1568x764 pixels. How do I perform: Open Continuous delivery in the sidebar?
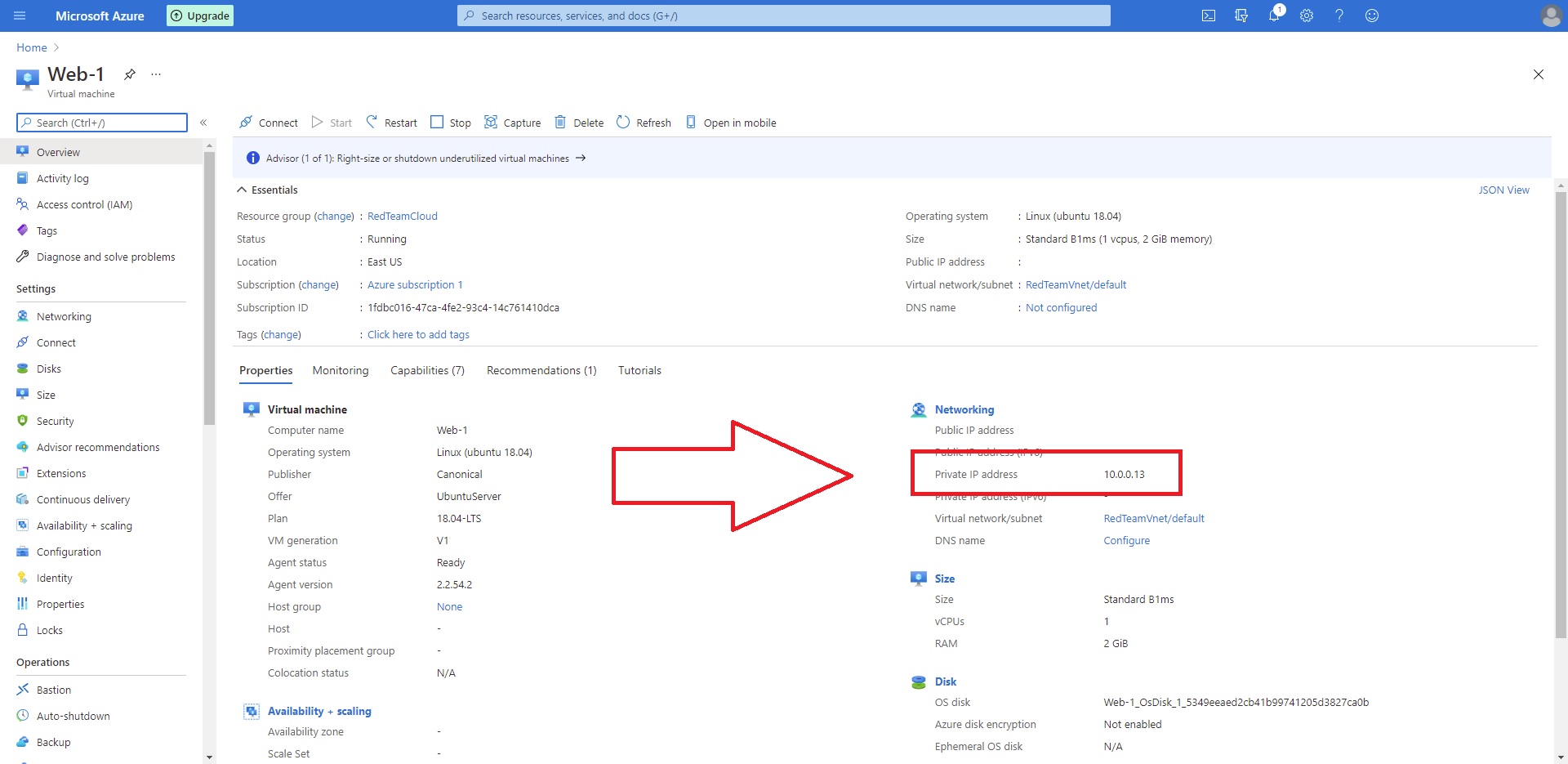click(83, 499)
